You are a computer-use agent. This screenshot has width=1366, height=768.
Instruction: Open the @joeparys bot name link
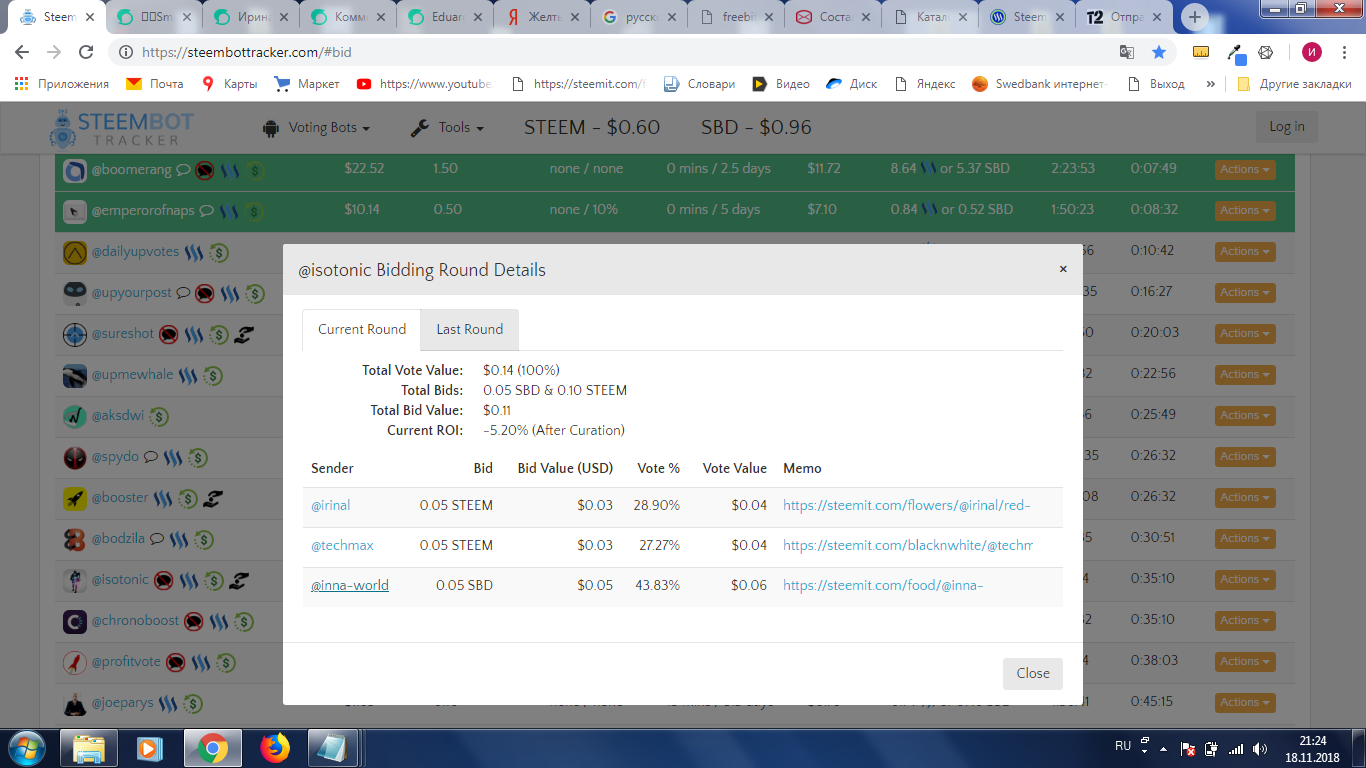122,702
